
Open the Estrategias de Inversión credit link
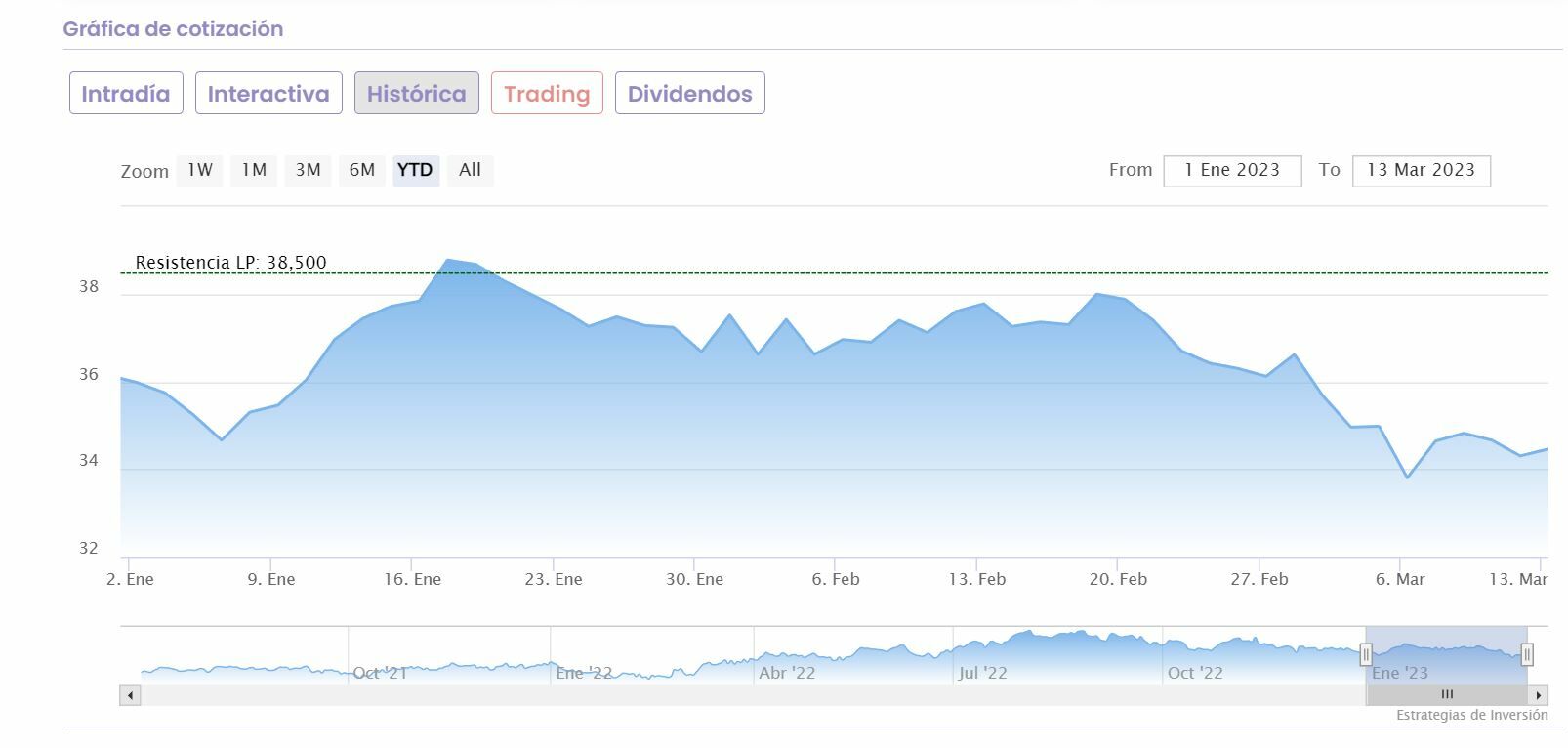point(1471,716)
